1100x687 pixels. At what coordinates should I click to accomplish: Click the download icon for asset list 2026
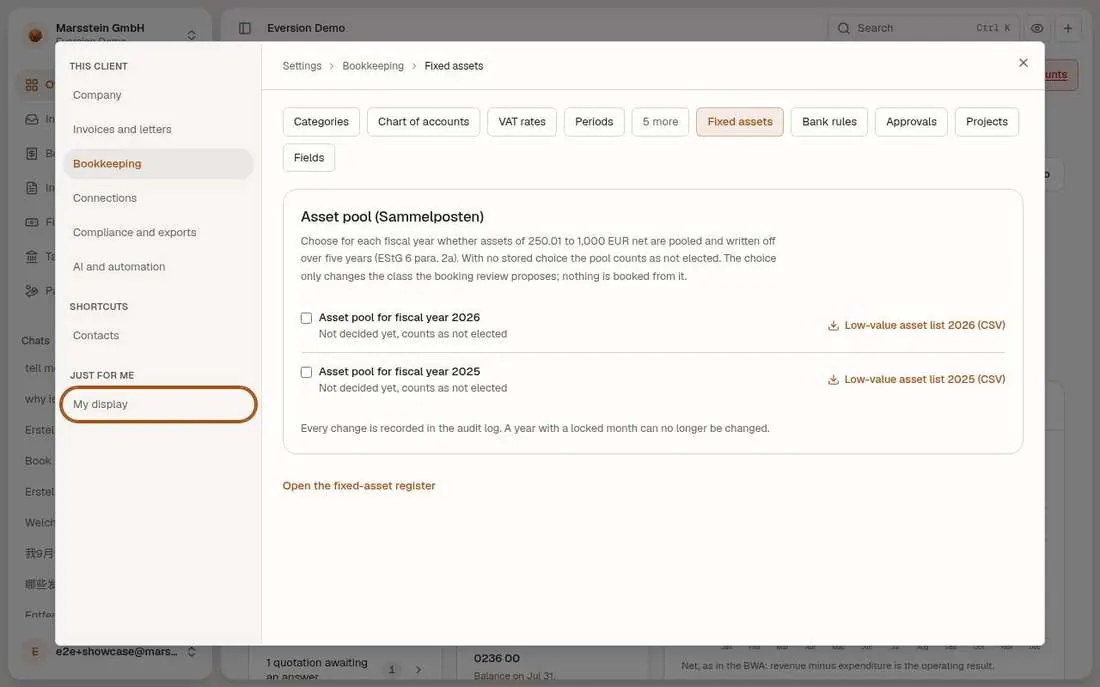833,326
